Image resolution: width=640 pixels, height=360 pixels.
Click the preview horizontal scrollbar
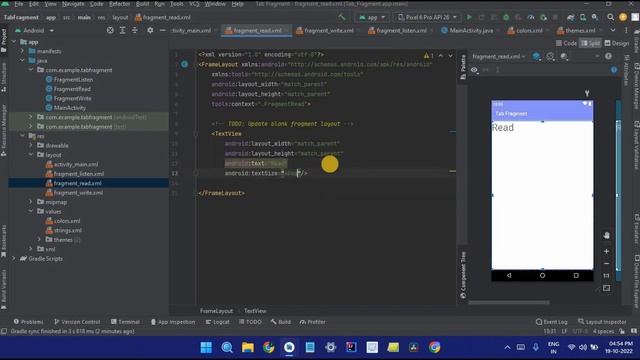(x=509, y=302)
